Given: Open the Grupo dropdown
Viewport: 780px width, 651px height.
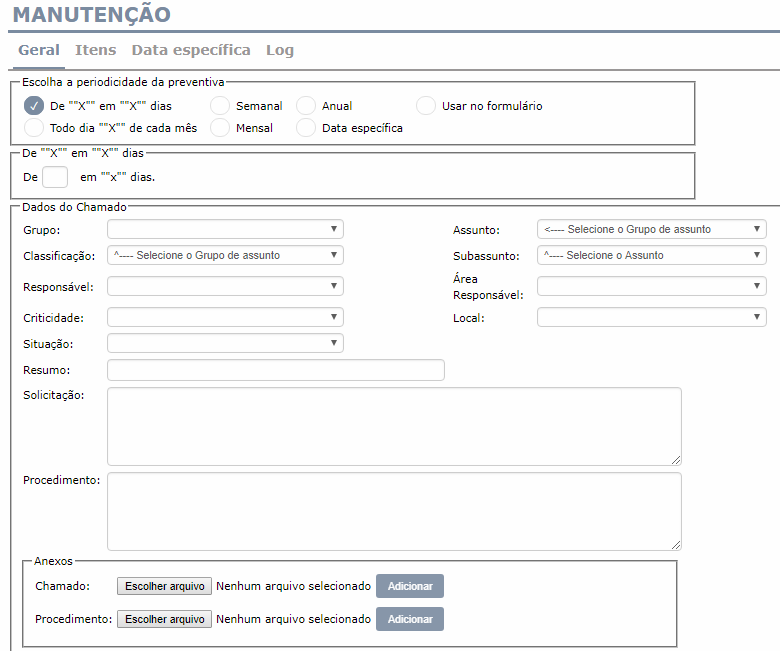Looking at the screenshot, I should pyautogui.click(x=225, y=229).
